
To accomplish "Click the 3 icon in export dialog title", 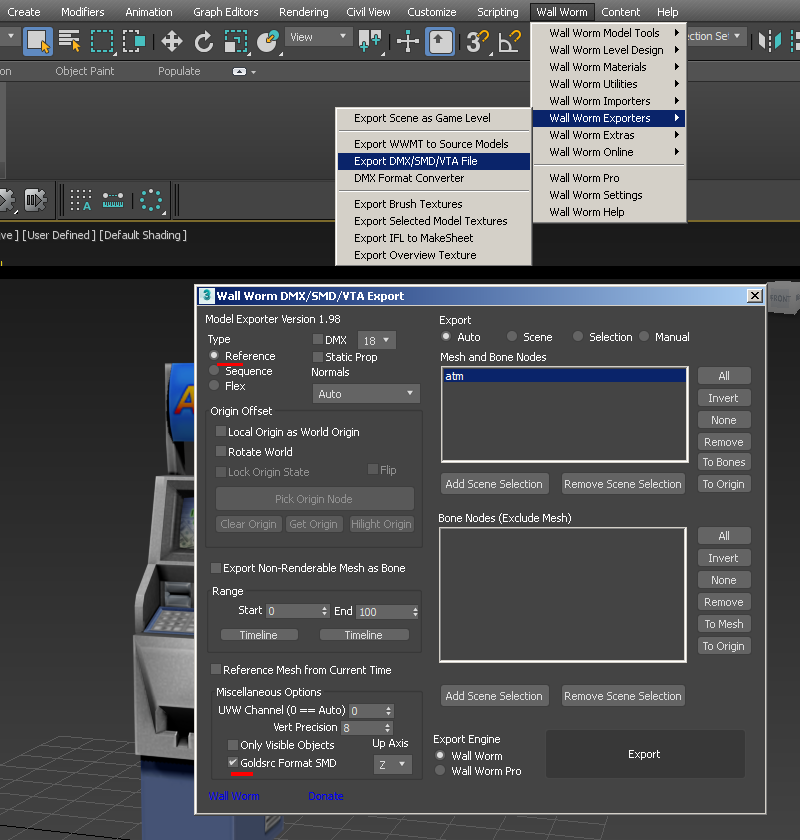I will click(206, 296).
